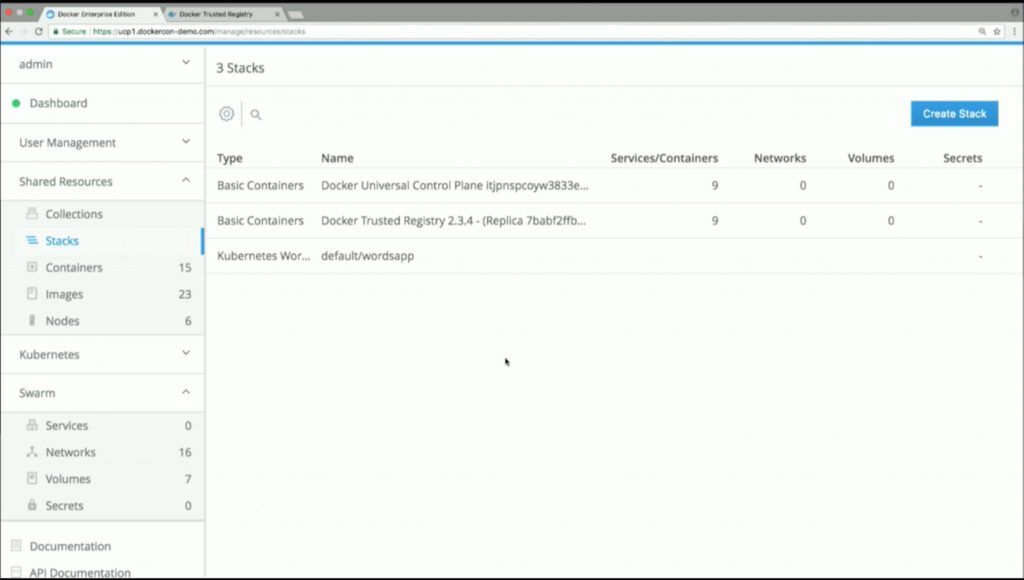
Task: Click the Swarm Services icon
Action: coord(31,425)
